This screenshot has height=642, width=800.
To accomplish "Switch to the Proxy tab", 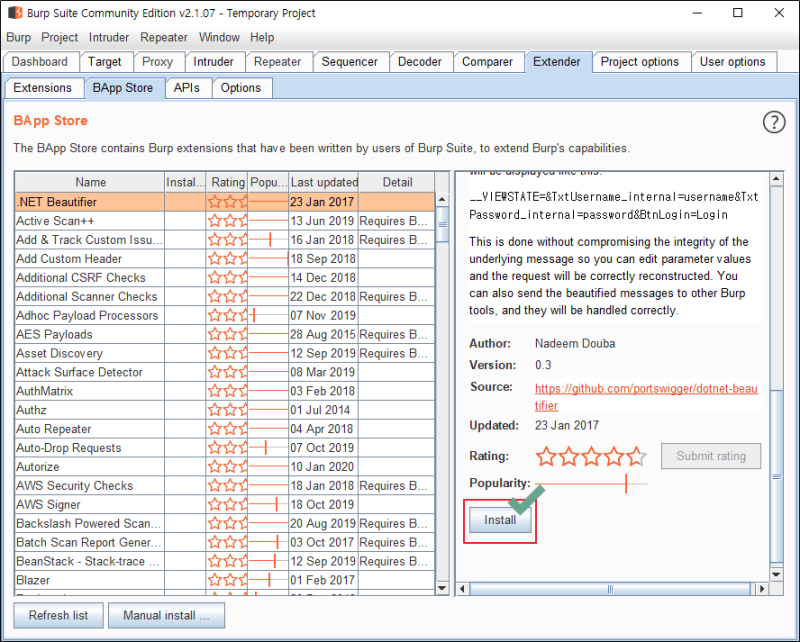I will coord(158,62).
